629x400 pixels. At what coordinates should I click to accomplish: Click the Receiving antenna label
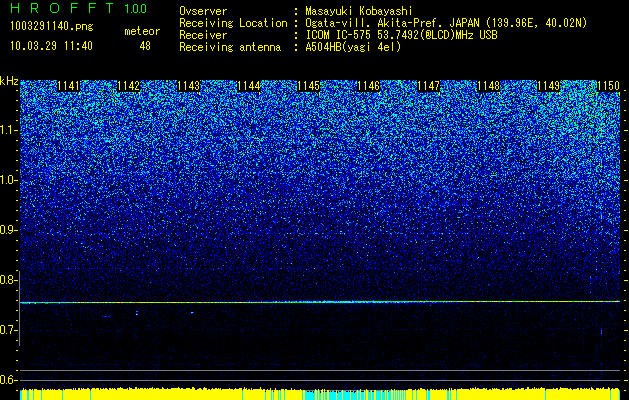click(230, 47)
